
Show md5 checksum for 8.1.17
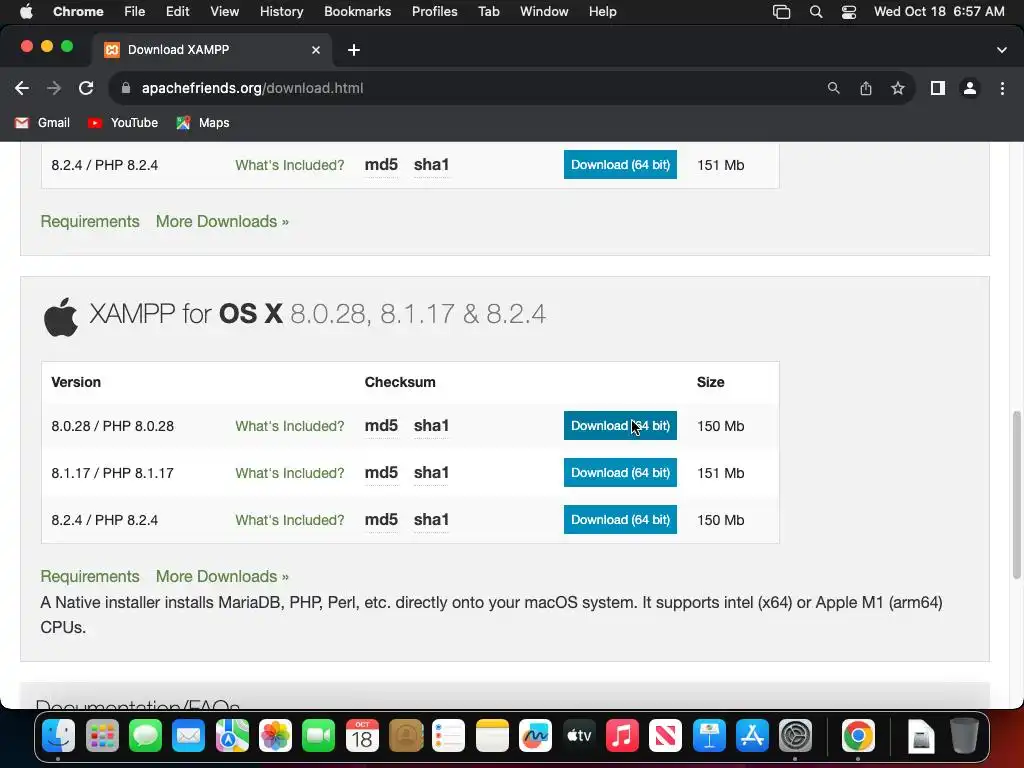[x=381, y=473]
